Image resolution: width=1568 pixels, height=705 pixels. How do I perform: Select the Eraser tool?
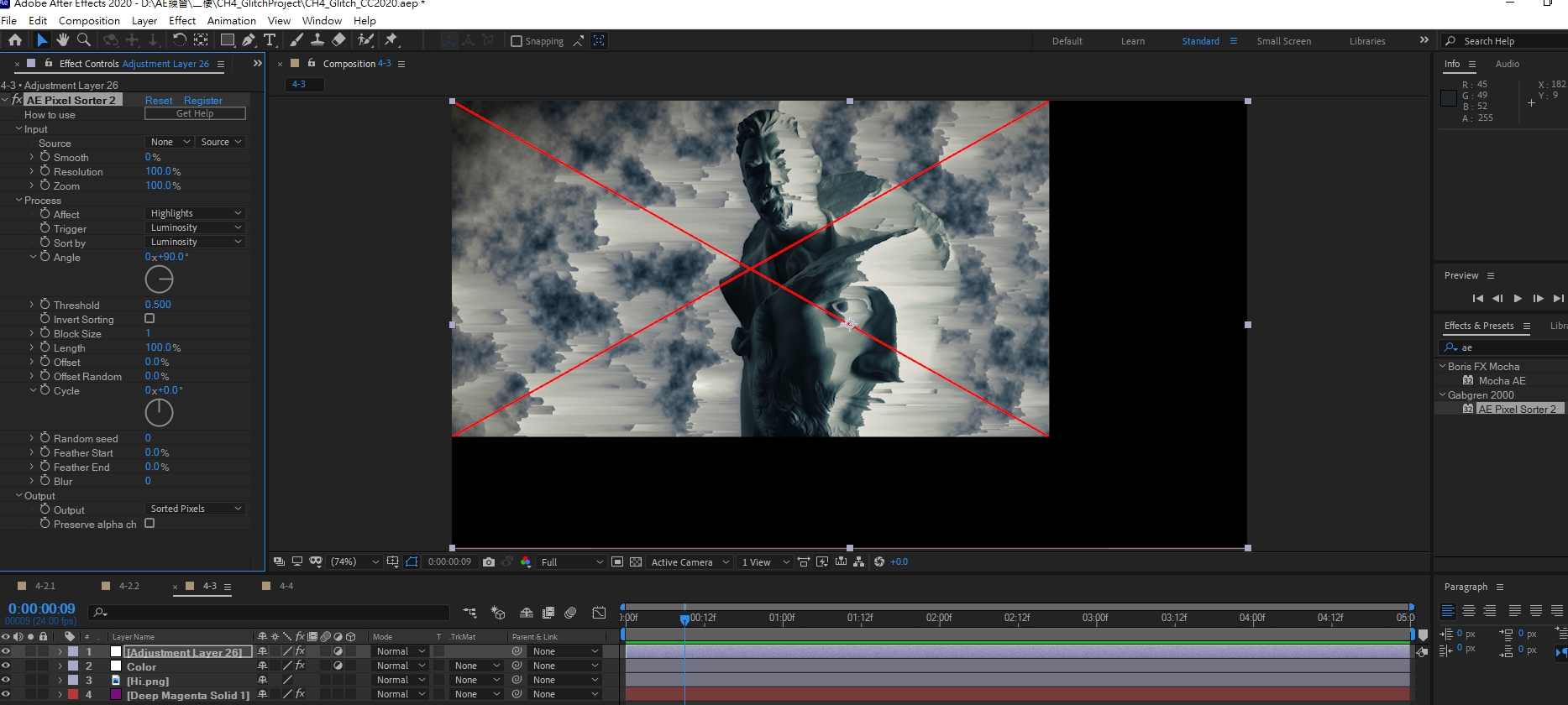tap(338, 40)
